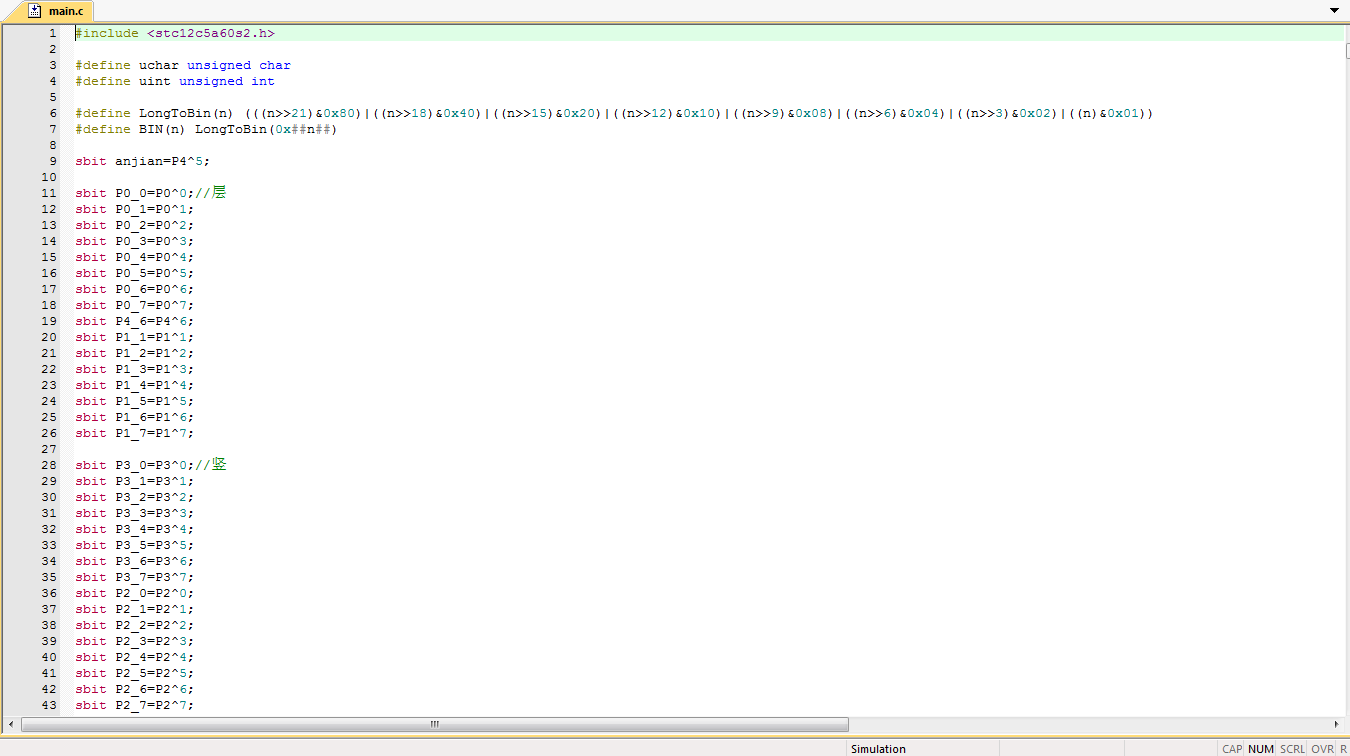Click the 'sbit P2_0=P2^0;' line
This screenshot has width=1350, height=756.
point(135,593)
